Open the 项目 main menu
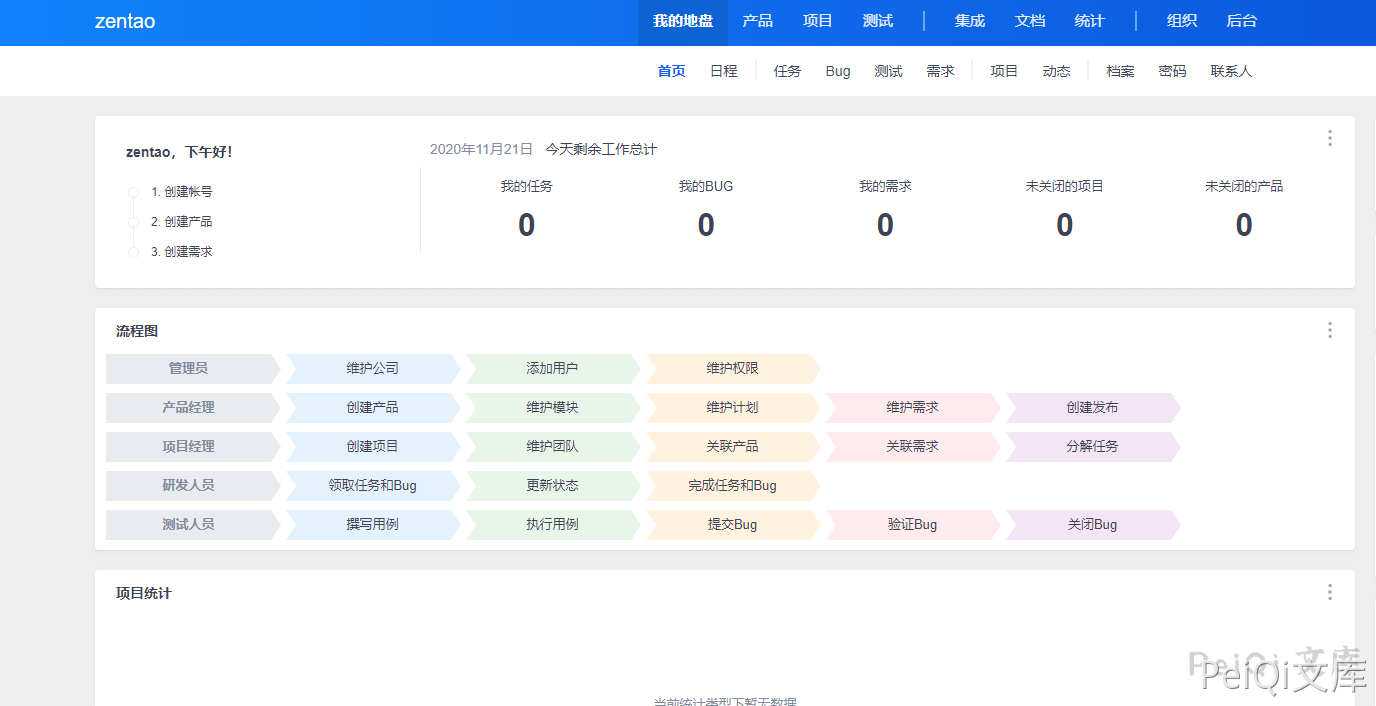This screenshot has width=1376, height=706. pyautogui.click(x=817, y=21)
